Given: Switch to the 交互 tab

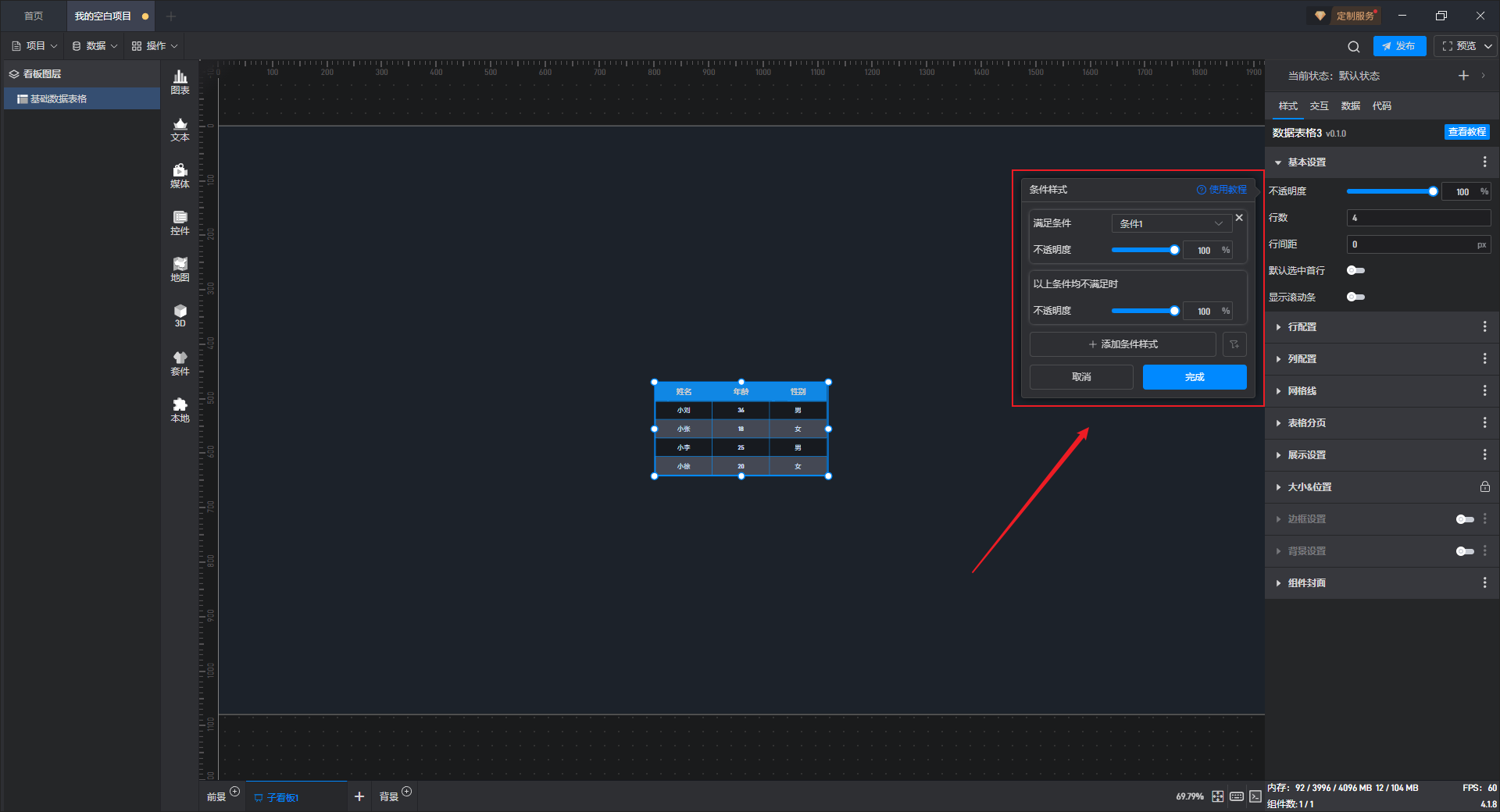Looking at the screenshot, I should tap(1320, 106).
